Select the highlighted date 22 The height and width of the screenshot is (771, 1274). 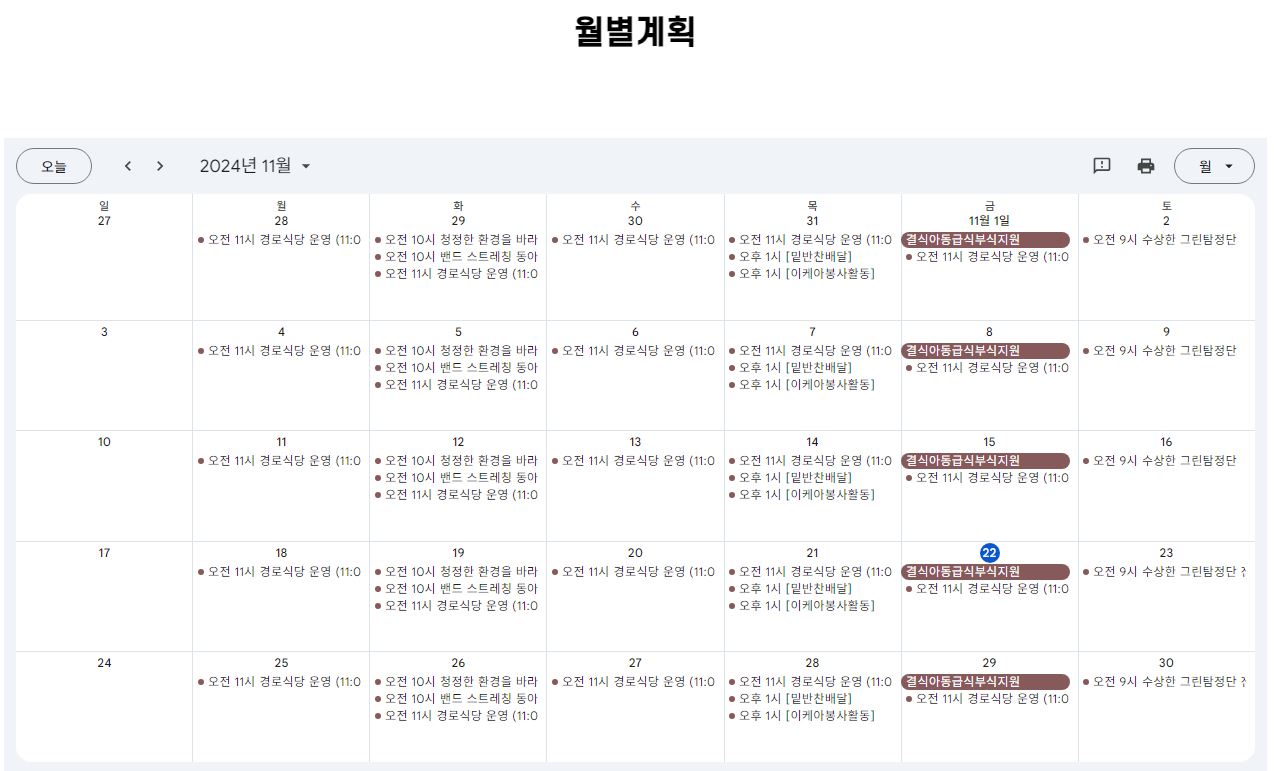pyautogui.click(x=989, y=553)
